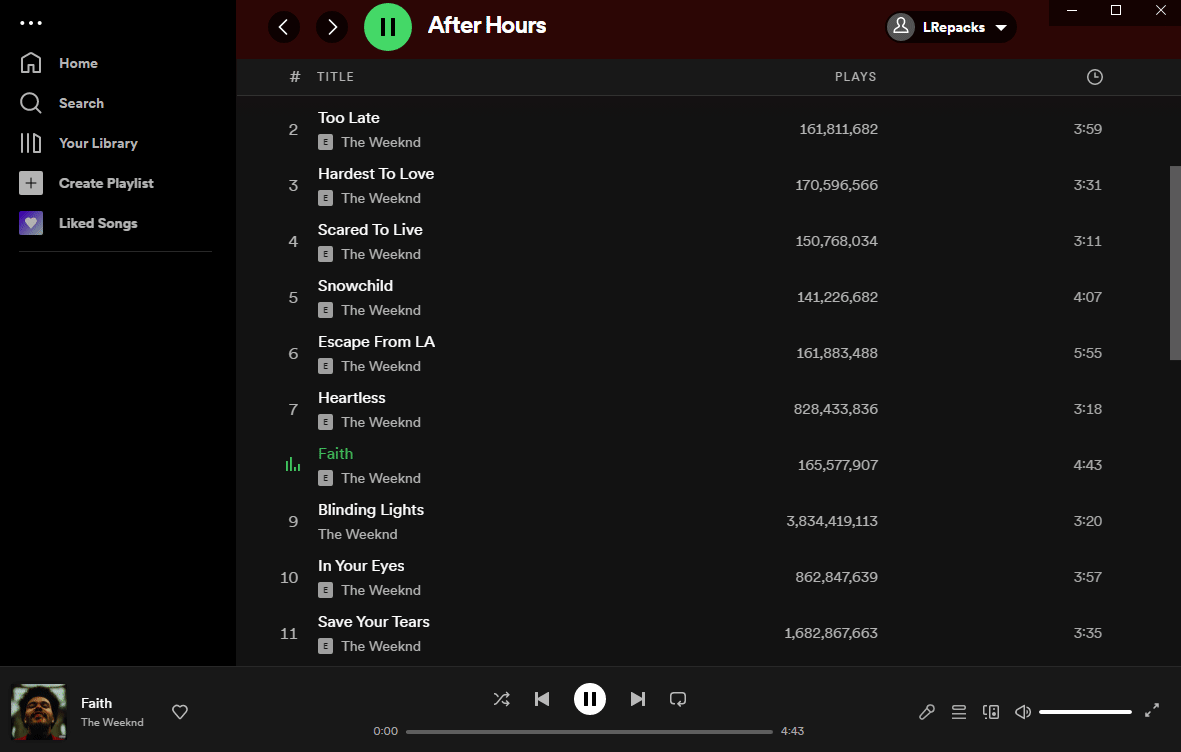The width and height of the screenshot is (1181, 752).
Task: Open Faith title in the now playing bar
Action: 96,703
